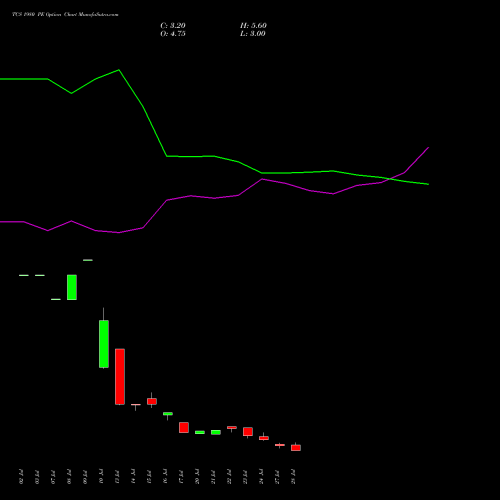Select the 20 Jul date label
Screen dimensions: 500x500
pos(197,477)
